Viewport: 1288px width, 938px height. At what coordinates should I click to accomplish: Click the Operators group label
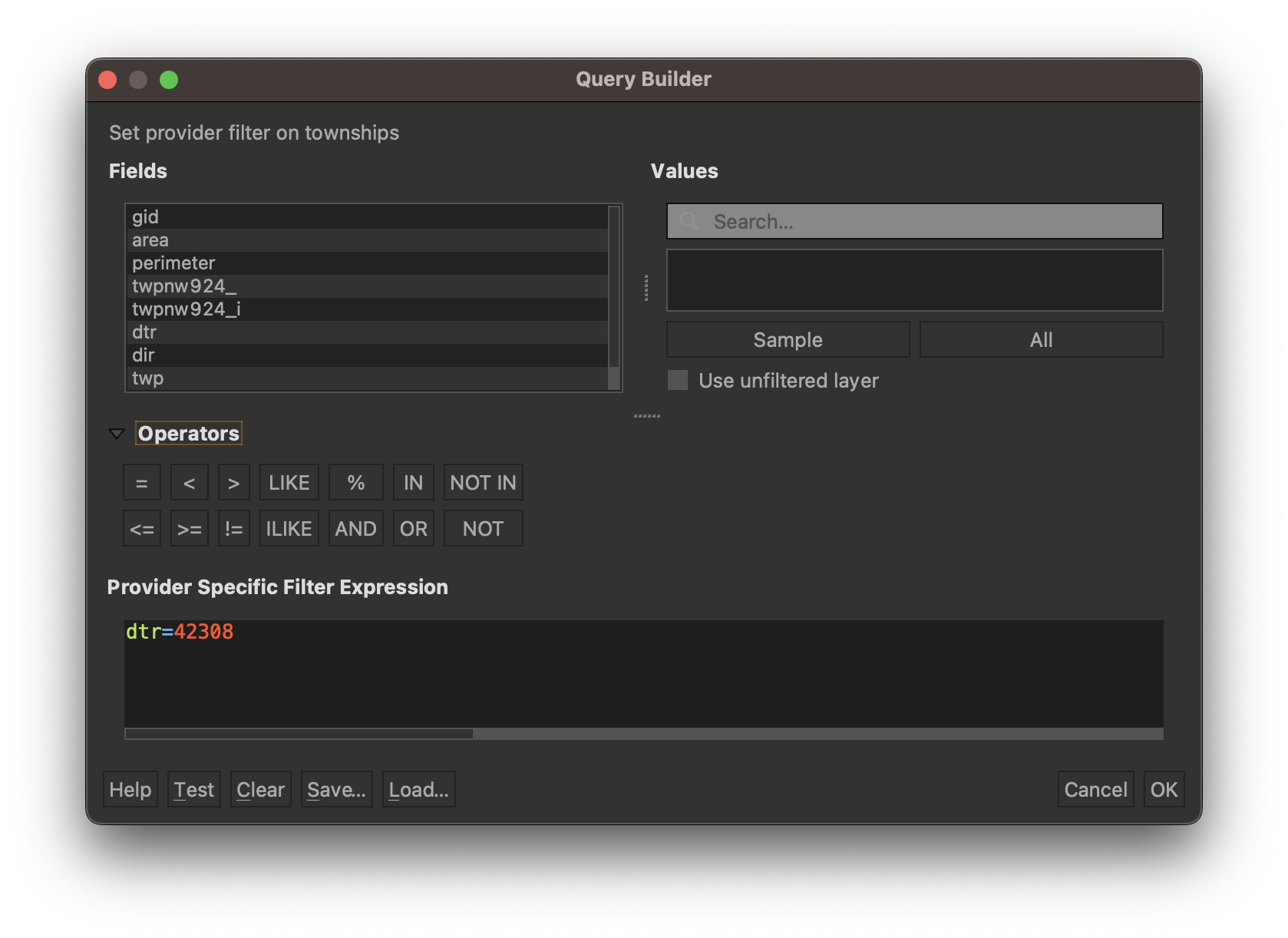[x=189, y=434]
